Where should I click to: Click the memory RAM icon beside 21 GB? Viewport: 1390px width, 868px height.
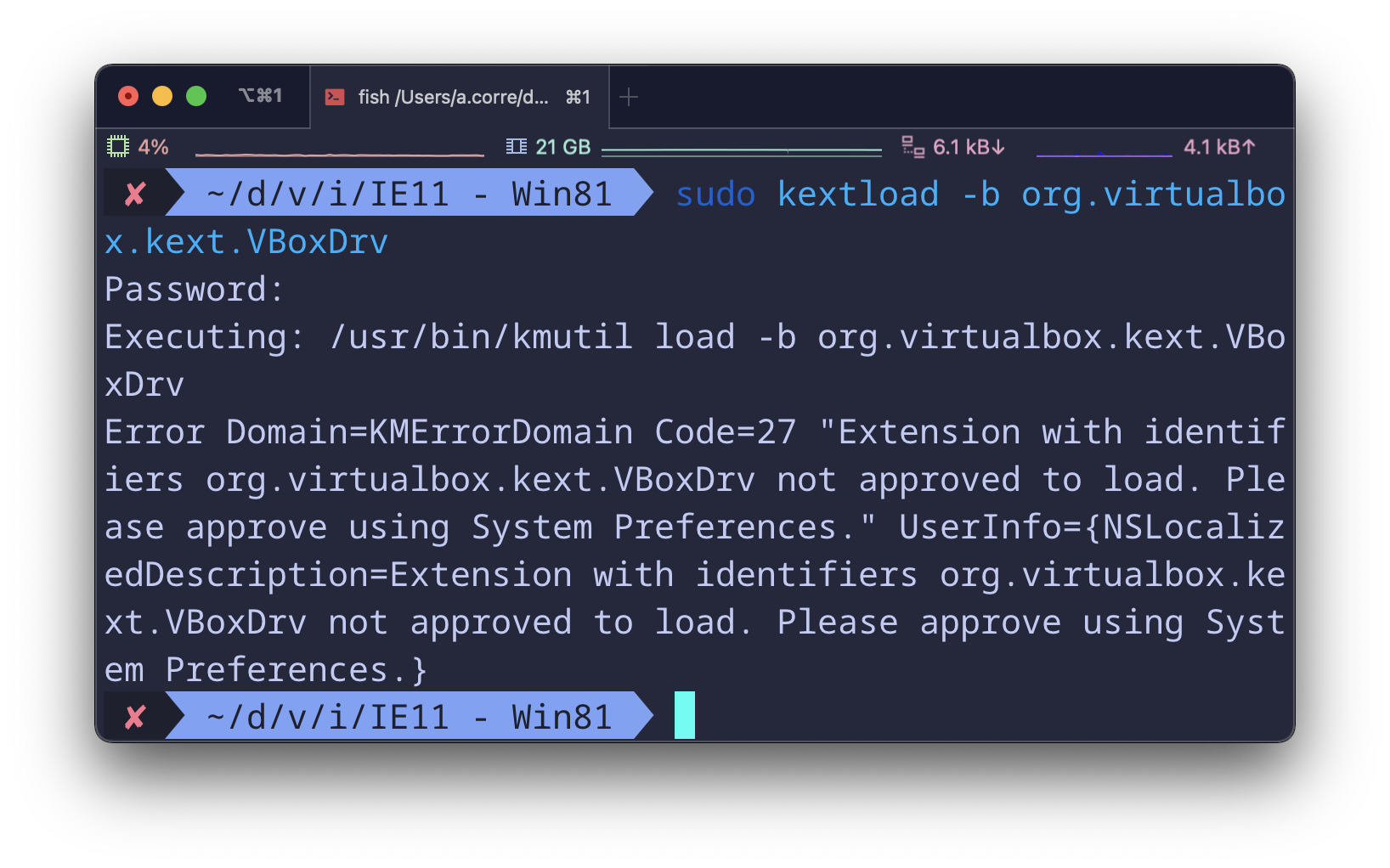(516, 147)
